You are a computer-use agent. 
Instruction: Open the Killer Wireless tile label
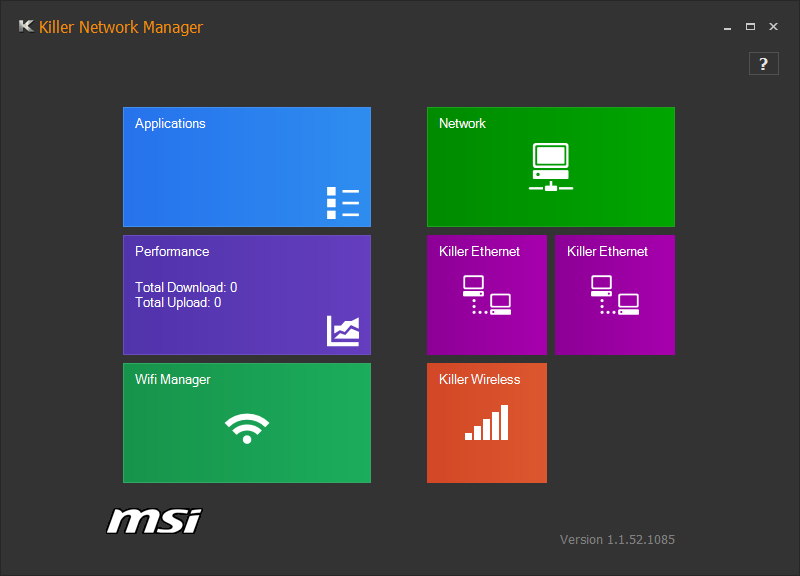coord(480,380)
